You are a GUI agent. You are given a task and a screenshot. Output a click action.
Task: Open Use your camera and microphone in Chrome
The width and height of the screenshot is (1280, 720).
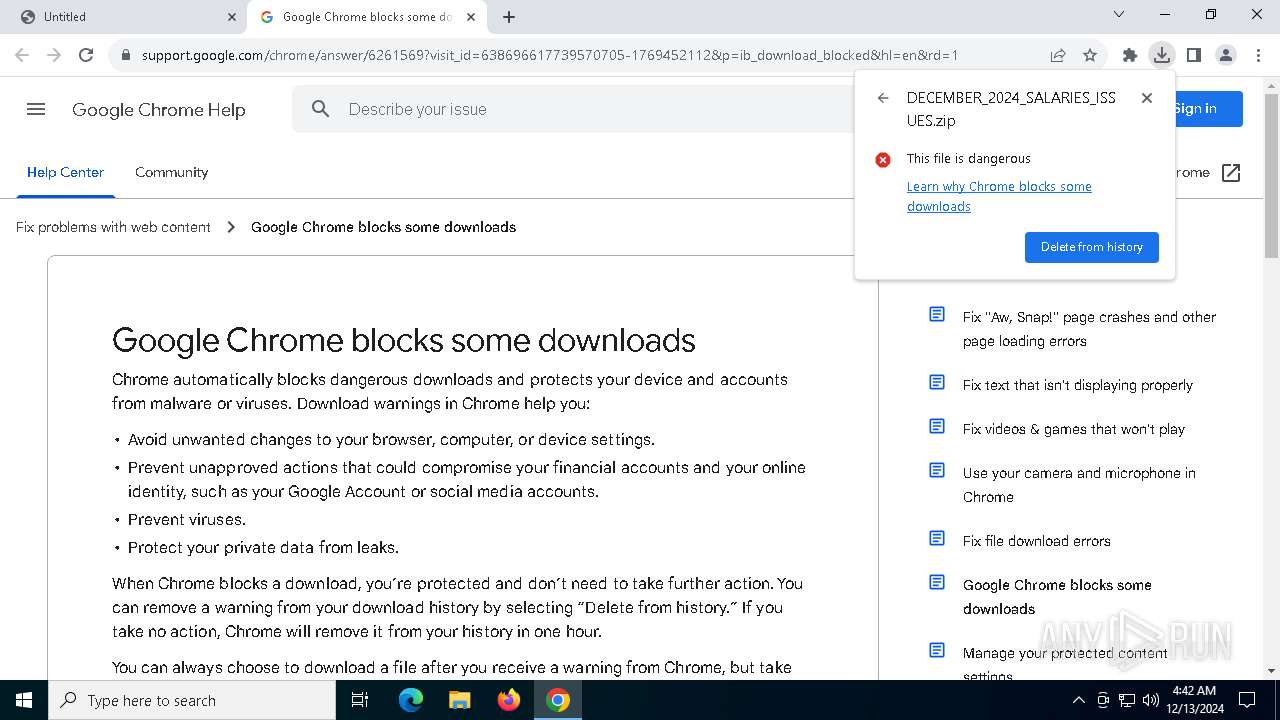(x=1079, y=485)
